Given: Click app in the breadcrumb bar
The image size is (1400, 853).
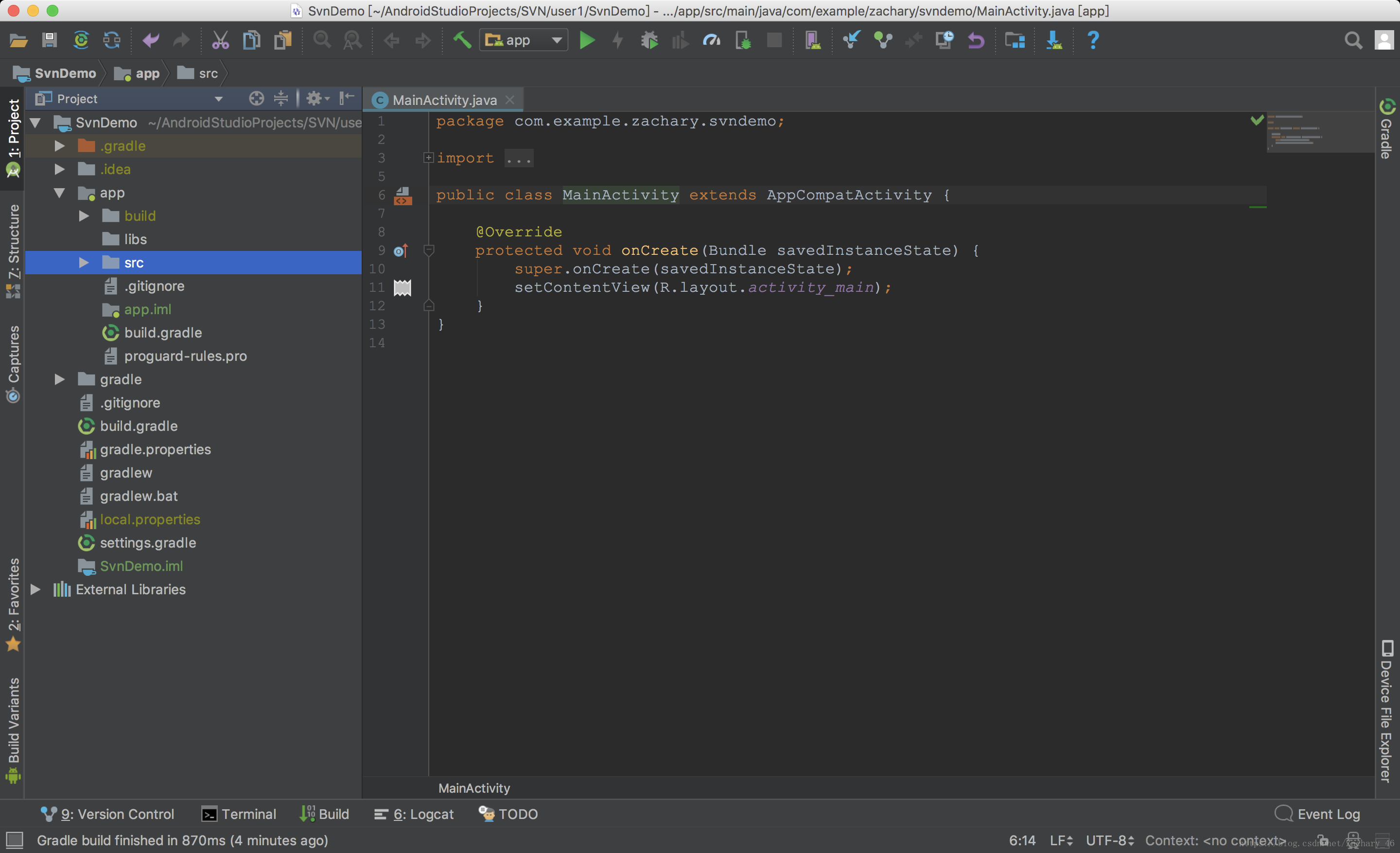Looking at the screenshot, I should pyautogui.click(x=137, y=73).
